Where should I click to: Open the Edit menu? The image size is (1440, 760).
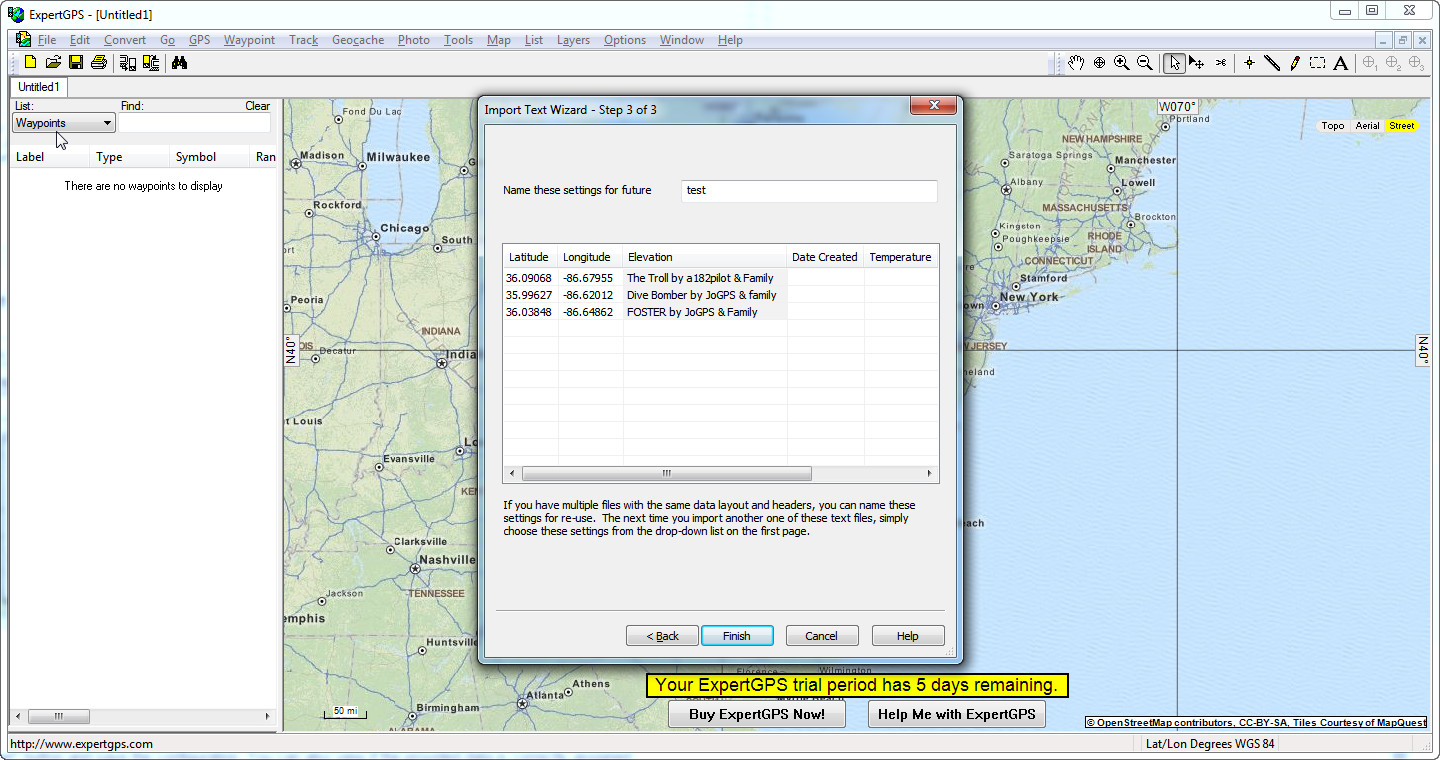80,40
